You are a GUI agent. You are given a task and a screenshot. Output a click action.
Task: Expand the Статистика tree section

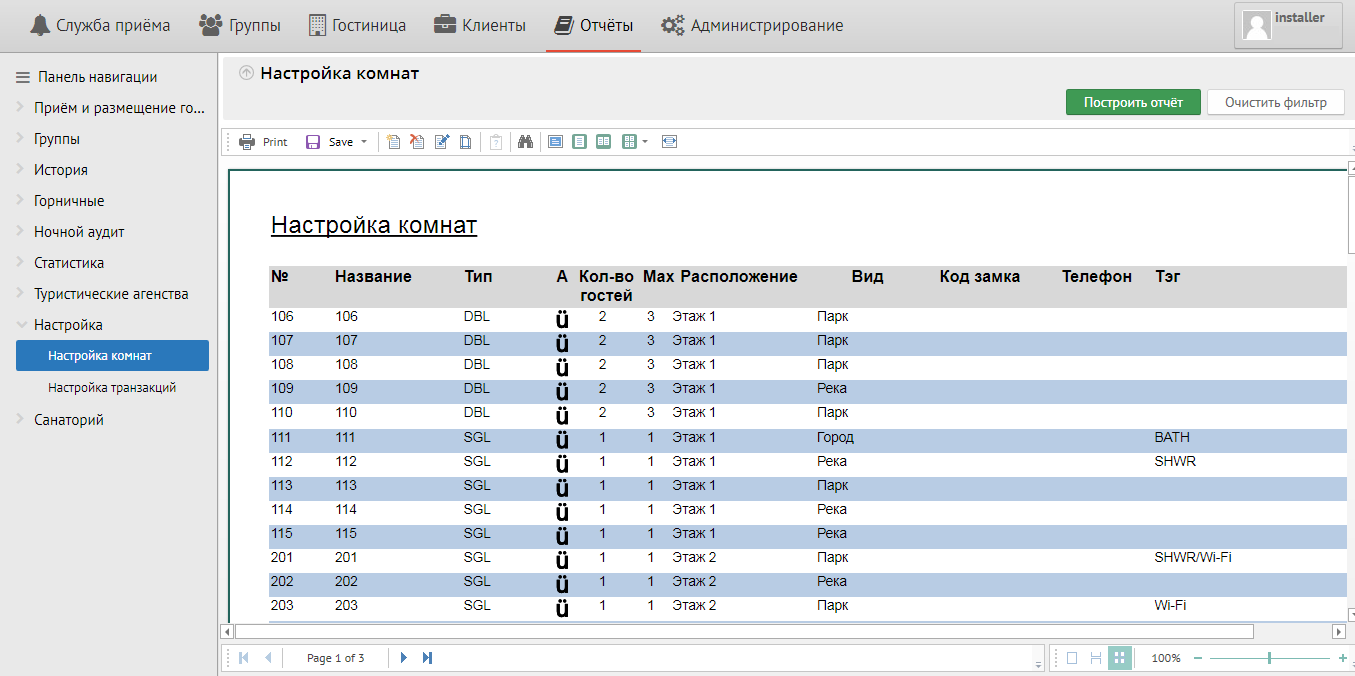tap(69, 263)
